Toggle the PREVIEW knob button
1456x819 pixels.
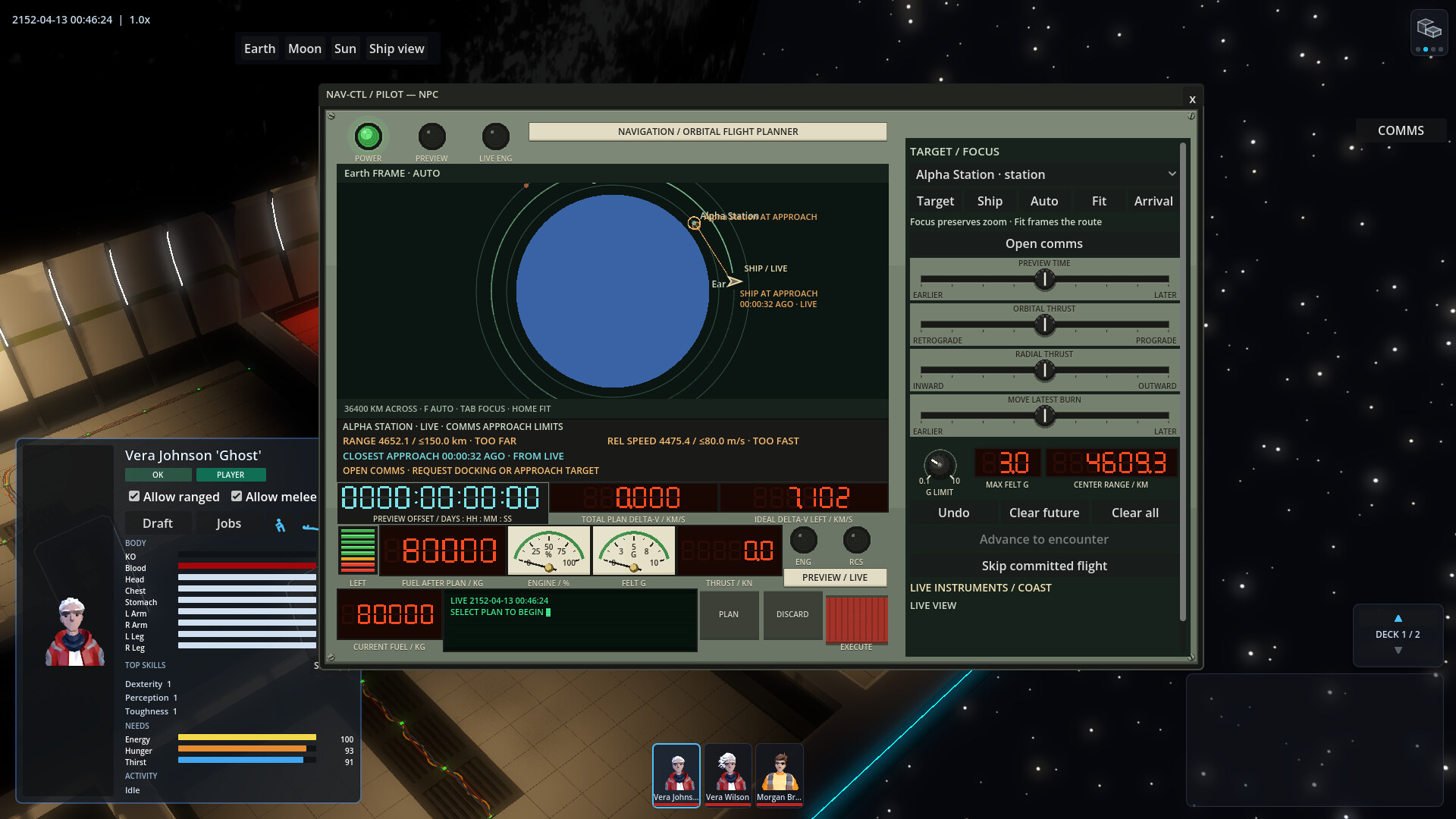pyautogui.click(x=431, y=136)
